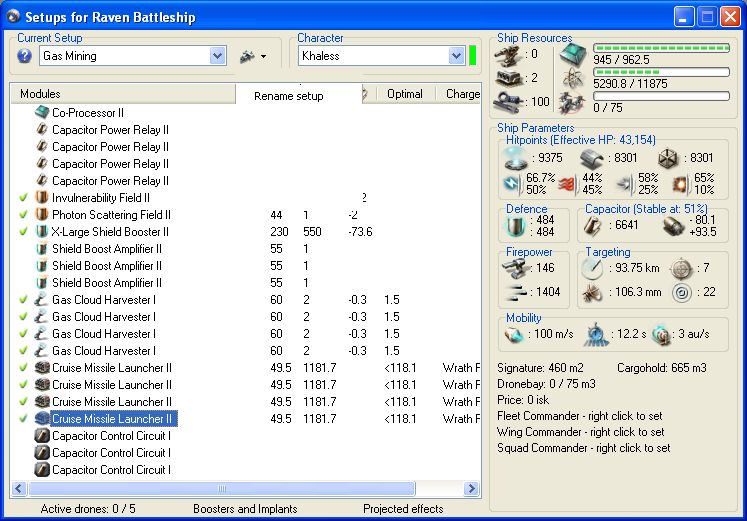Select the highlighted Cruise Missile Launcher II row

click(111, 419)
